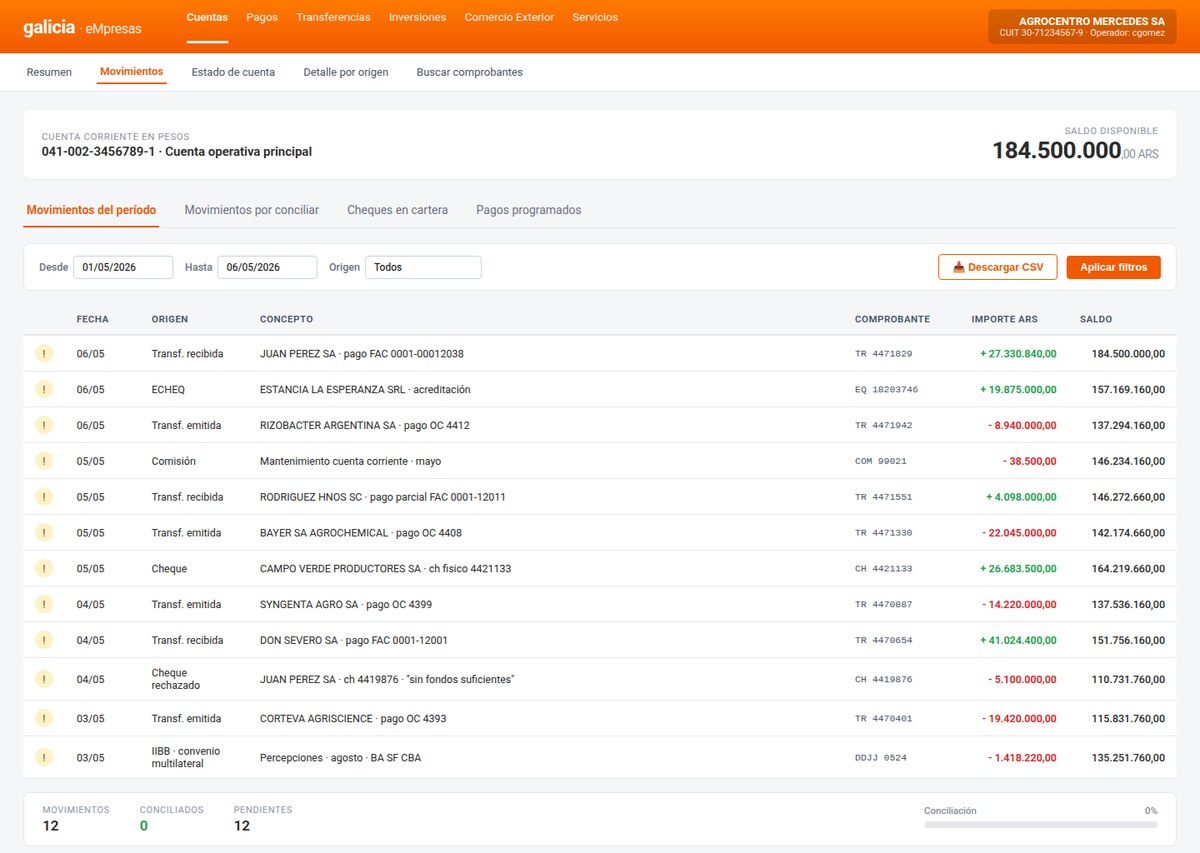This screenshot has width=1200, height=853.
Task: Select the Movimientos sub-tab
Action: click(132, 72)
